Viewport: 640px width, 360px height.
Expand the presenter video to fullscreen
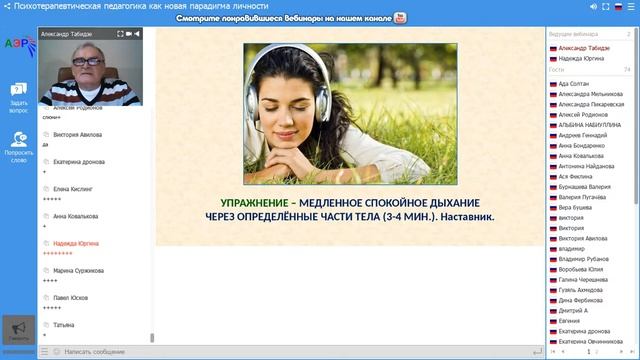click(120, 34)
